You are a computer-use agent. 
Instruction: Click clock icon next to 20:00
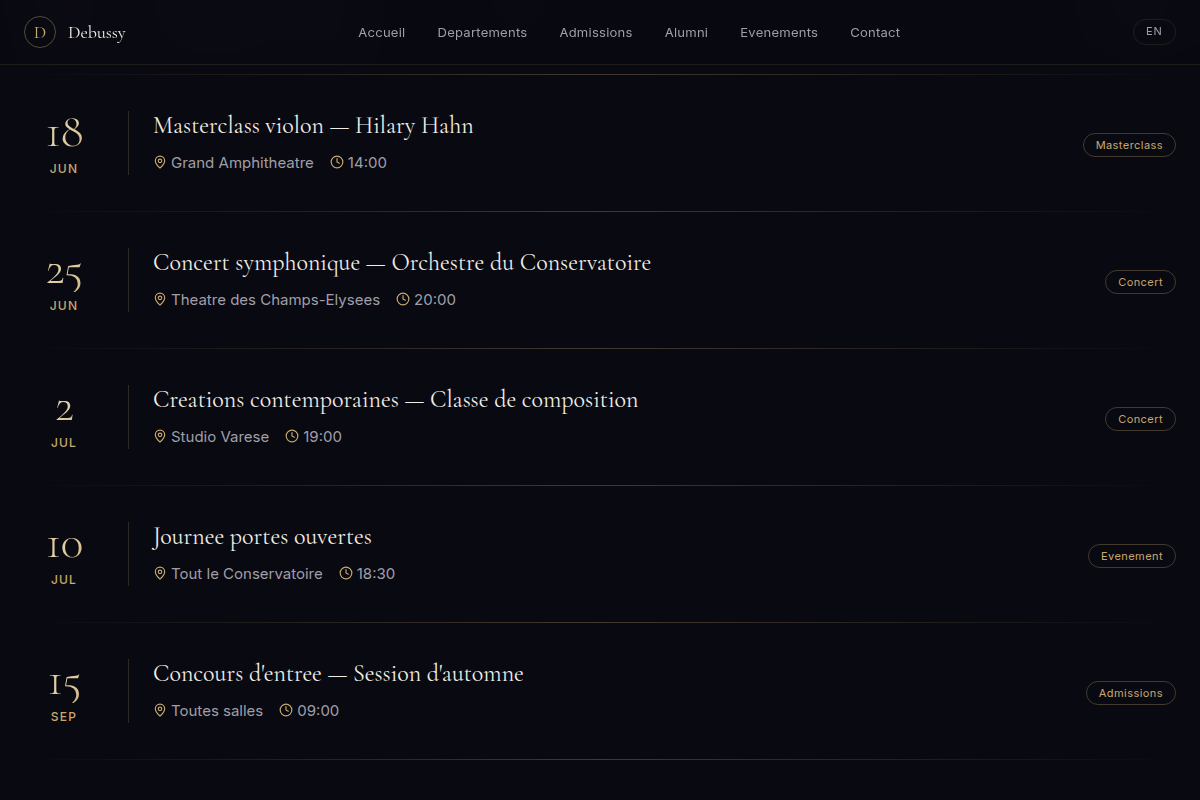coord(403,299)
